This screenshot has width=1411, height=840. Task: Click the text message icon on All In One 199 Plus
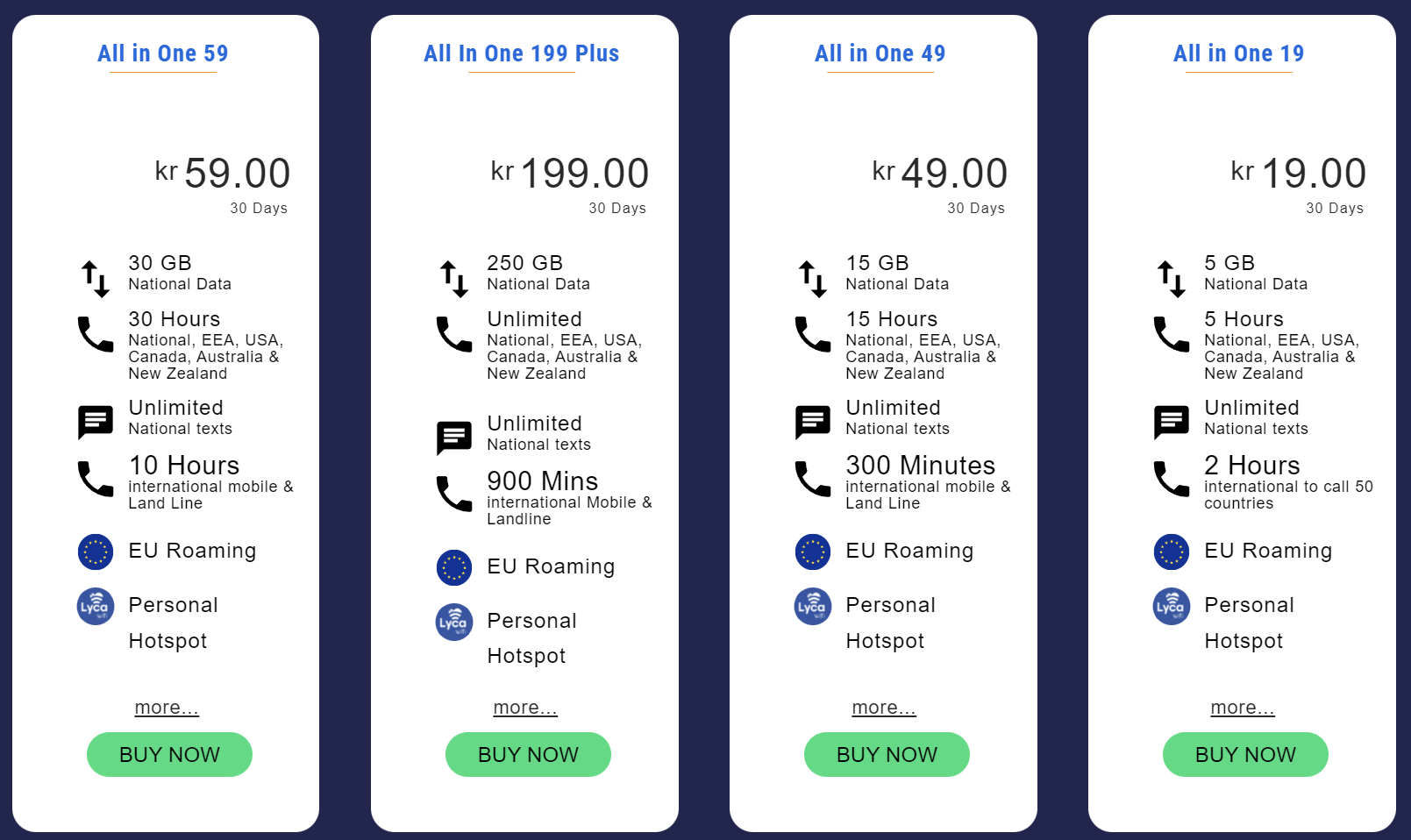[x=453, y=435]
